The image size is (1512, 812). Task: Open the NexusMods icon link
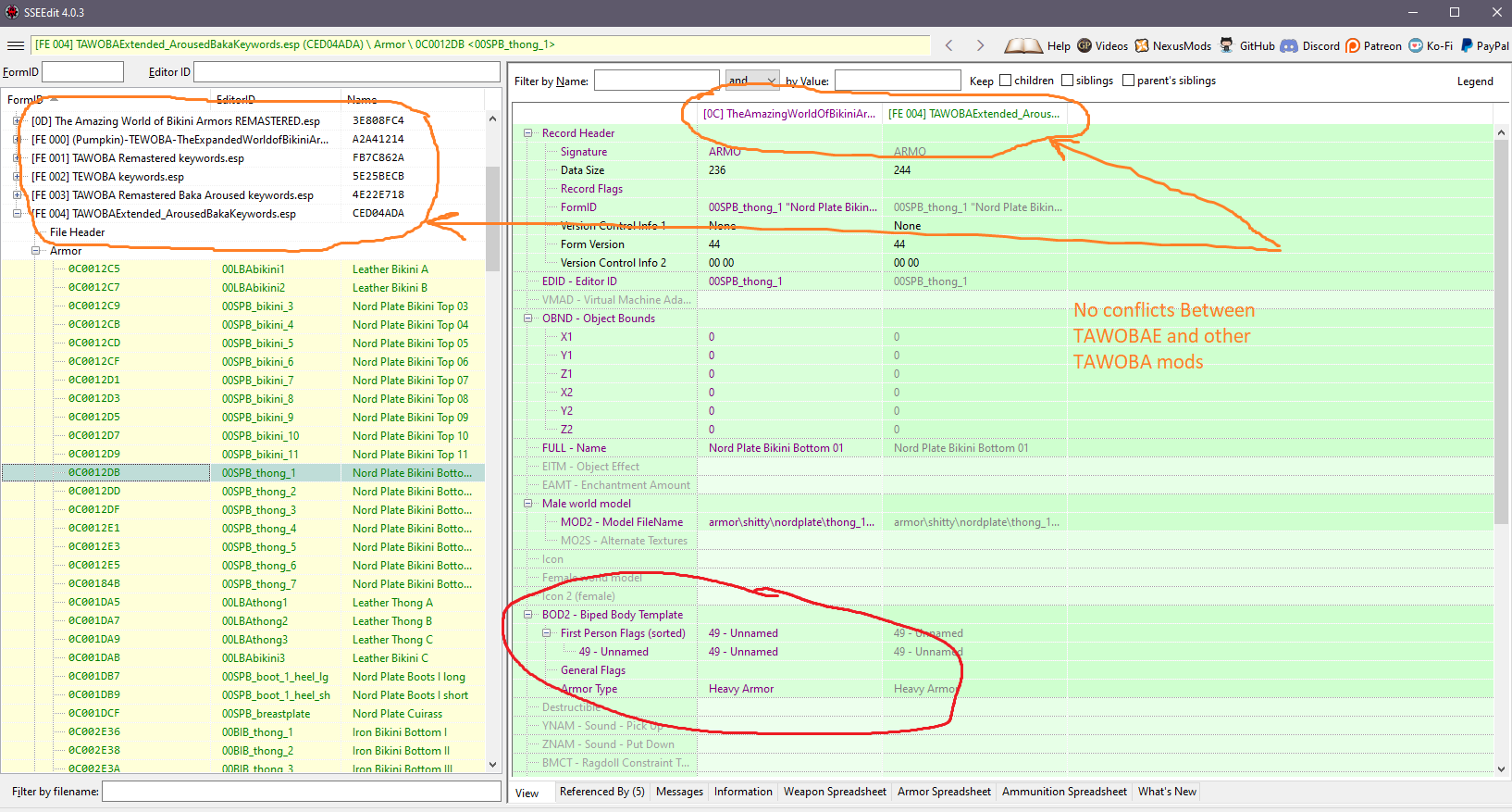click(x=1142, y=45)
